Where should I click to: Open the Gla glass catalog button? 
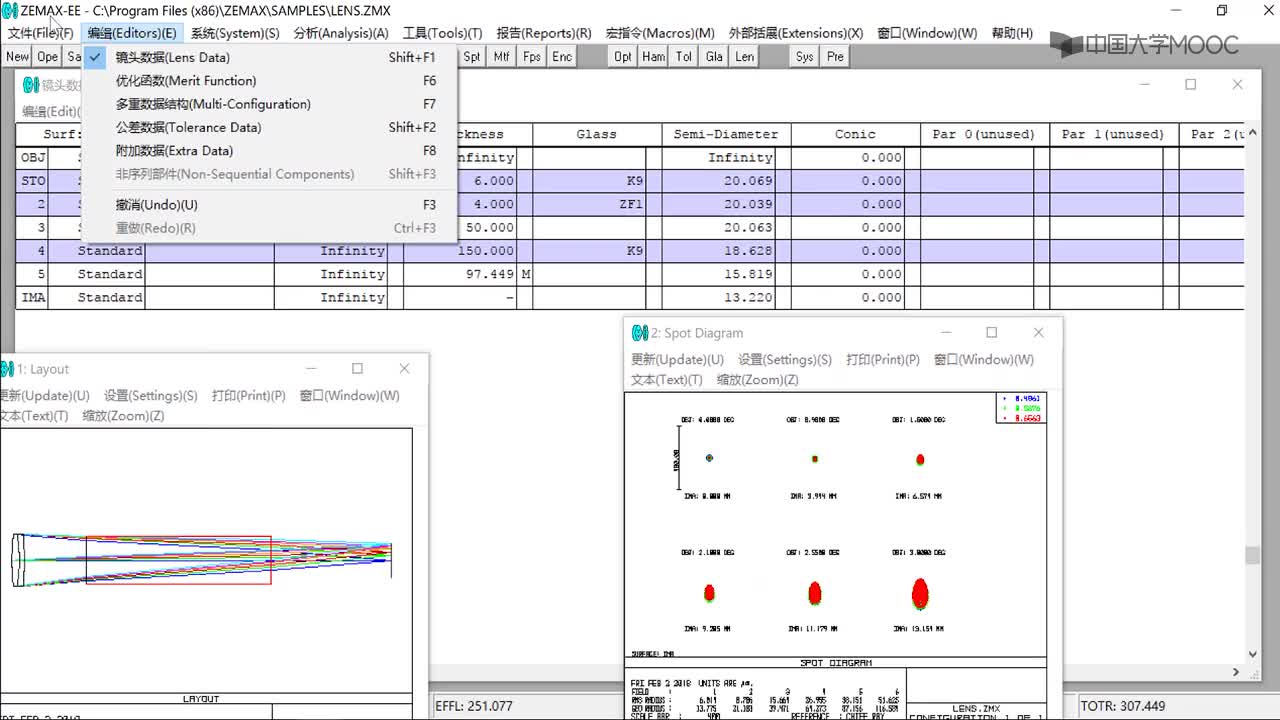(x=714, y=57)
